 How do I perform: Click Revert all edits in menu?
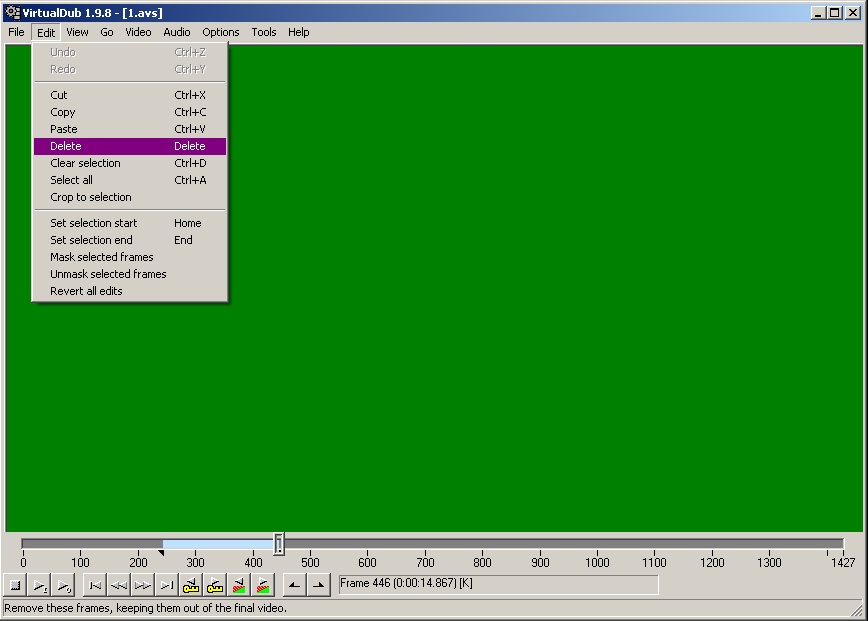pyautogui.click(x=86, y=291)
